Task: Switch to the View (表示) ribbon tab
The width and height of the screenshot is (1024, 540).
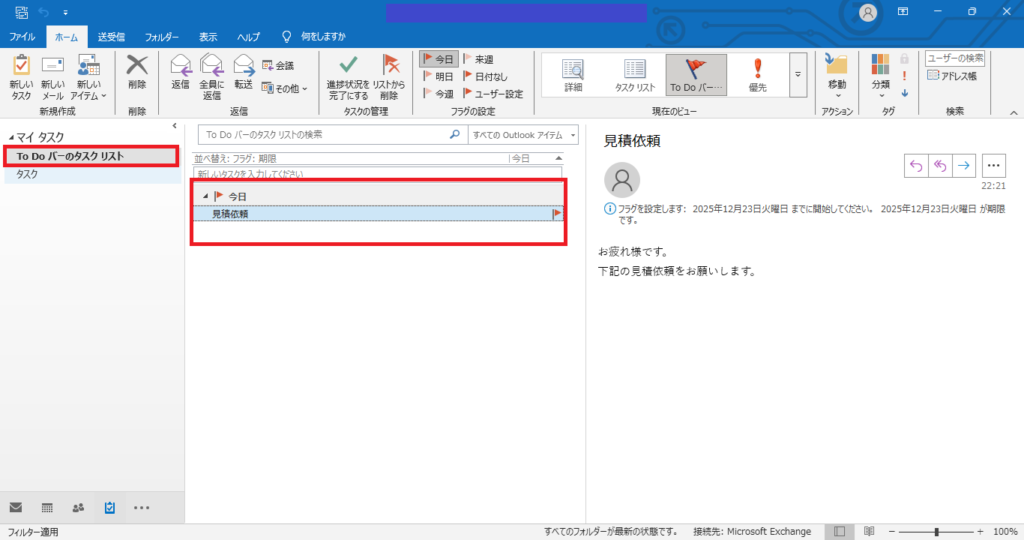Action: click(x=208, y=37)
